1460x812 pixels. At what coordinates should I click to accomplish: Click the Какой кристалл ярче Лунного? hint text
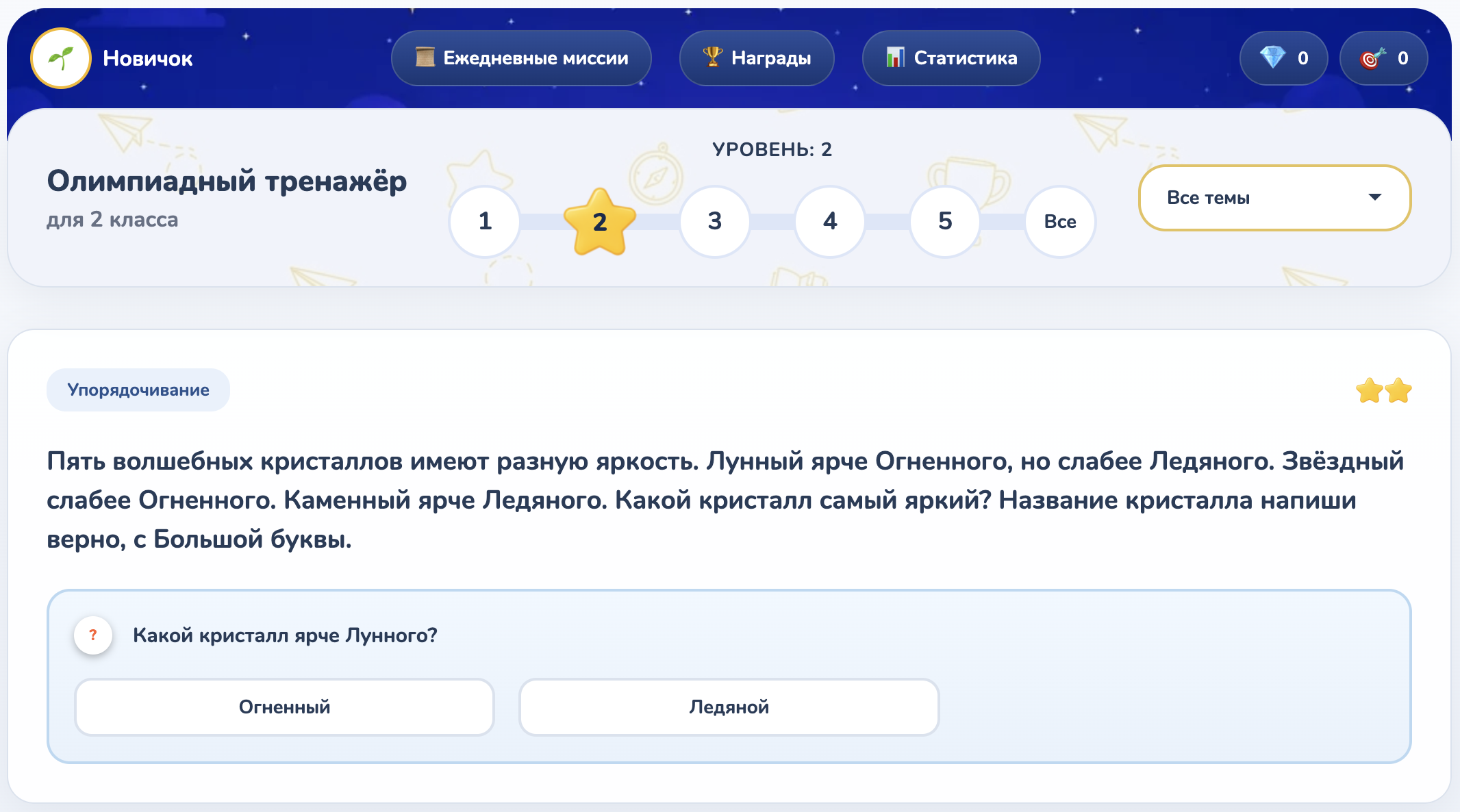coord(285,635)
